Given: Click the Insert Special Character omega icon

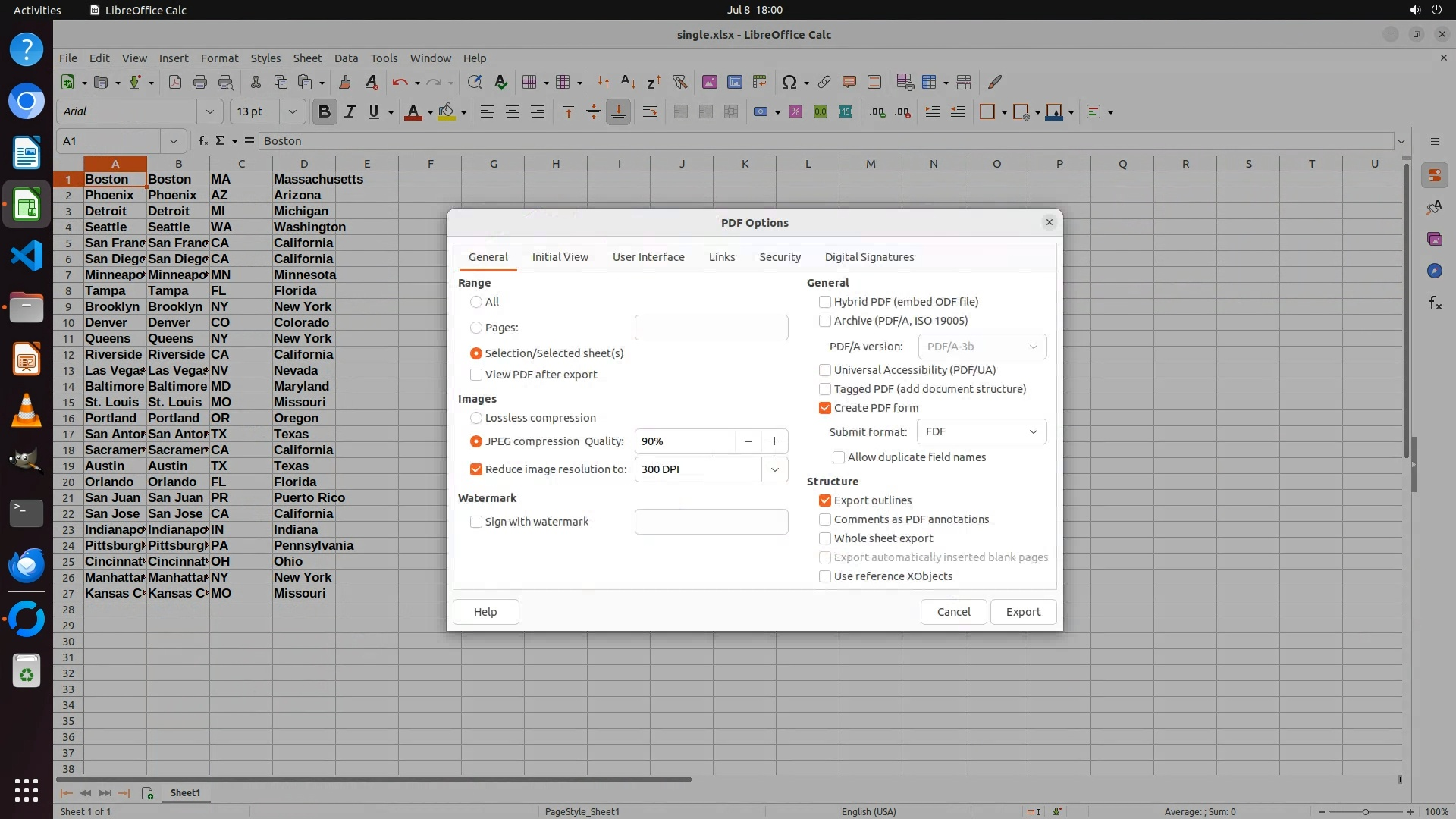Looking at the screenshot, I should click(789, 82).
